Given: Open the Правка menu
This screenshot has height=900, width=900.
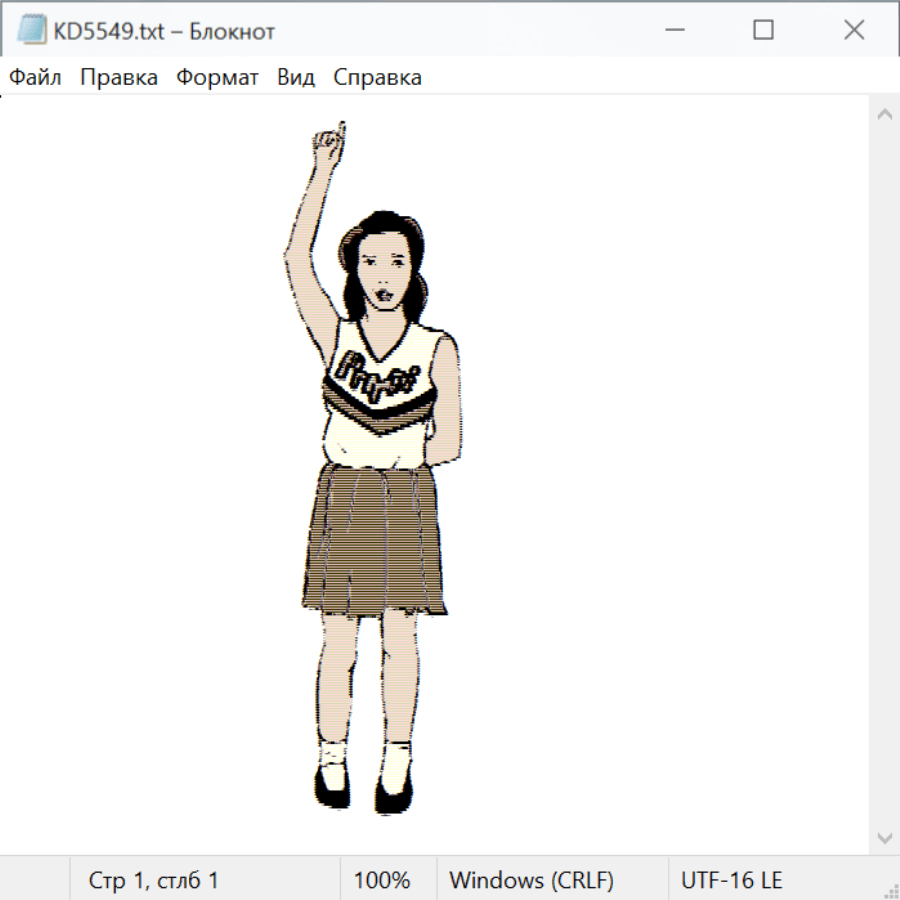Looking at the screenshot, I should 119,78.
